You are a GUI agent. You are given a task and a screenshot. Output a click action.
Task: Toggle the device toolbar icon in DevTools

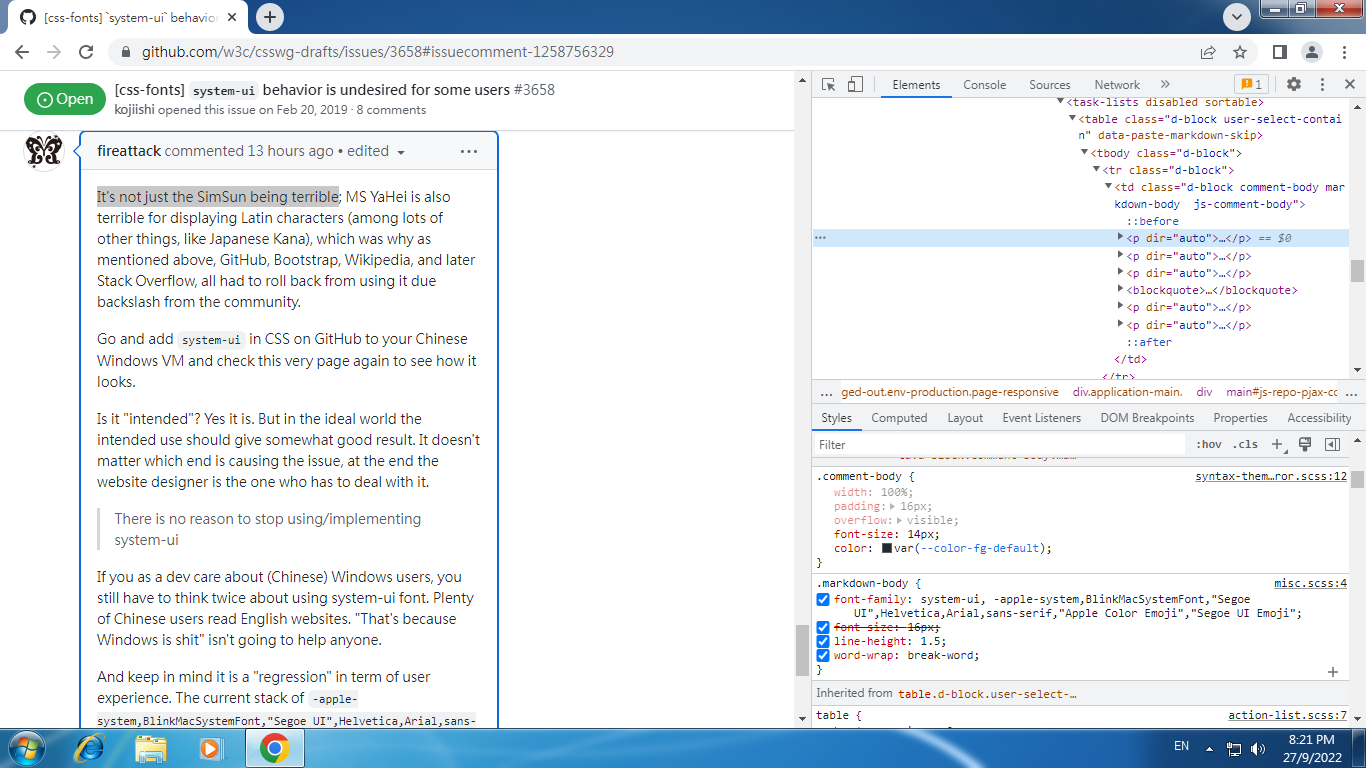click(x=855, y=85)
